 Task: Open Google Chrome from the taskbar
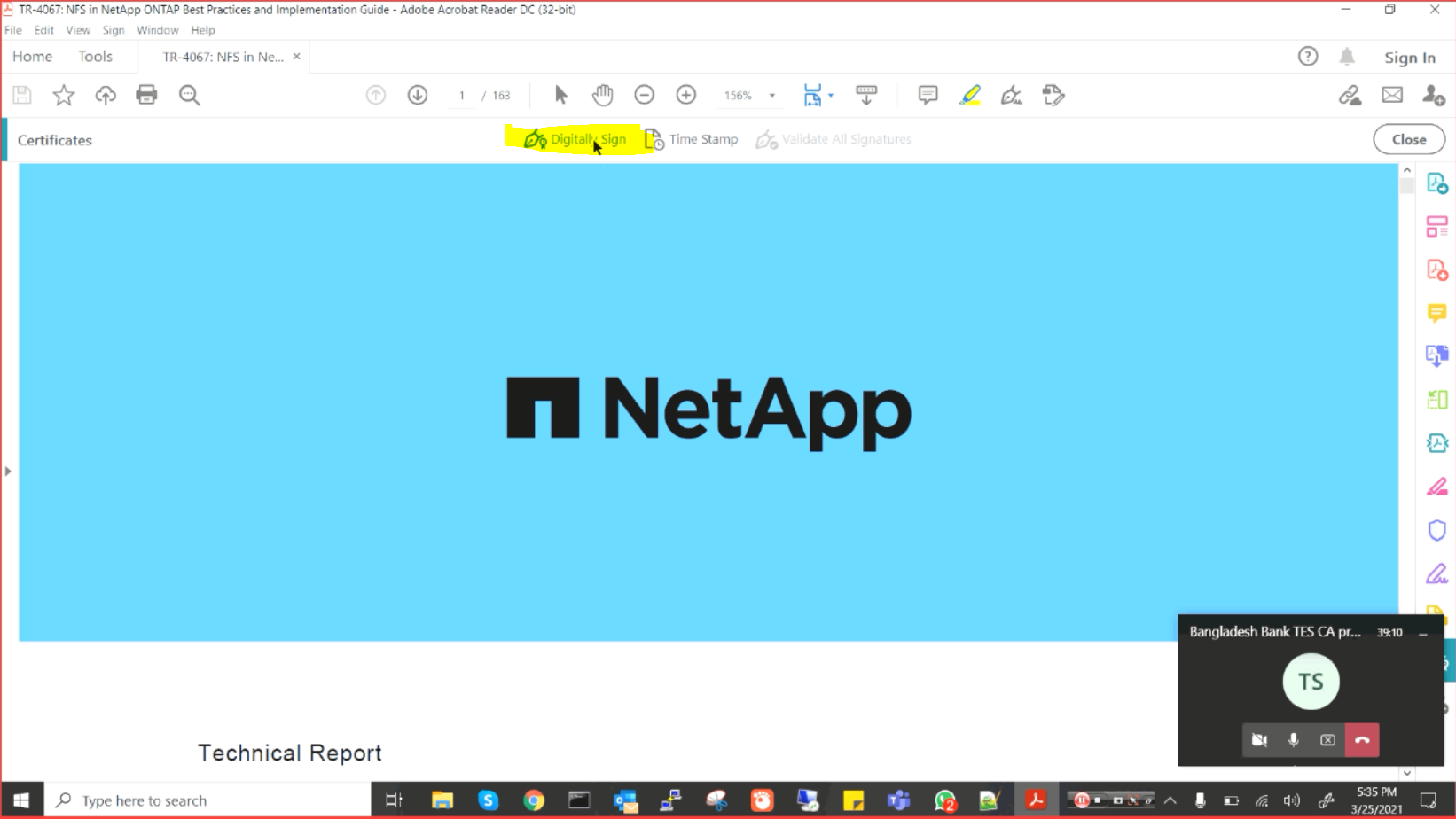(x=534, y=800)
